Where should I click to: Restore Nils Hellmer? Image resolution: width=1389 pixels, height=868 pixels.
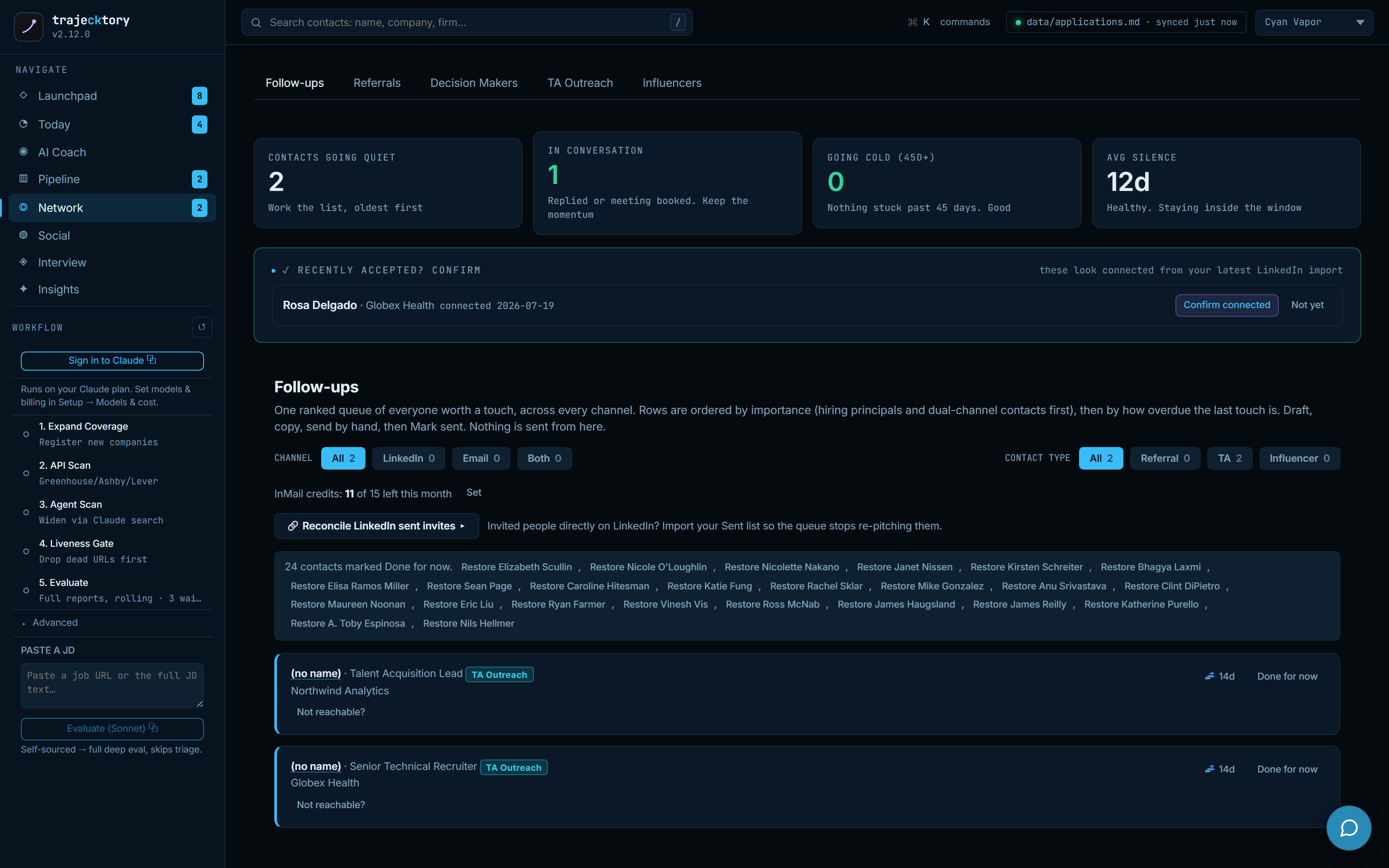(x=468, y=624)
